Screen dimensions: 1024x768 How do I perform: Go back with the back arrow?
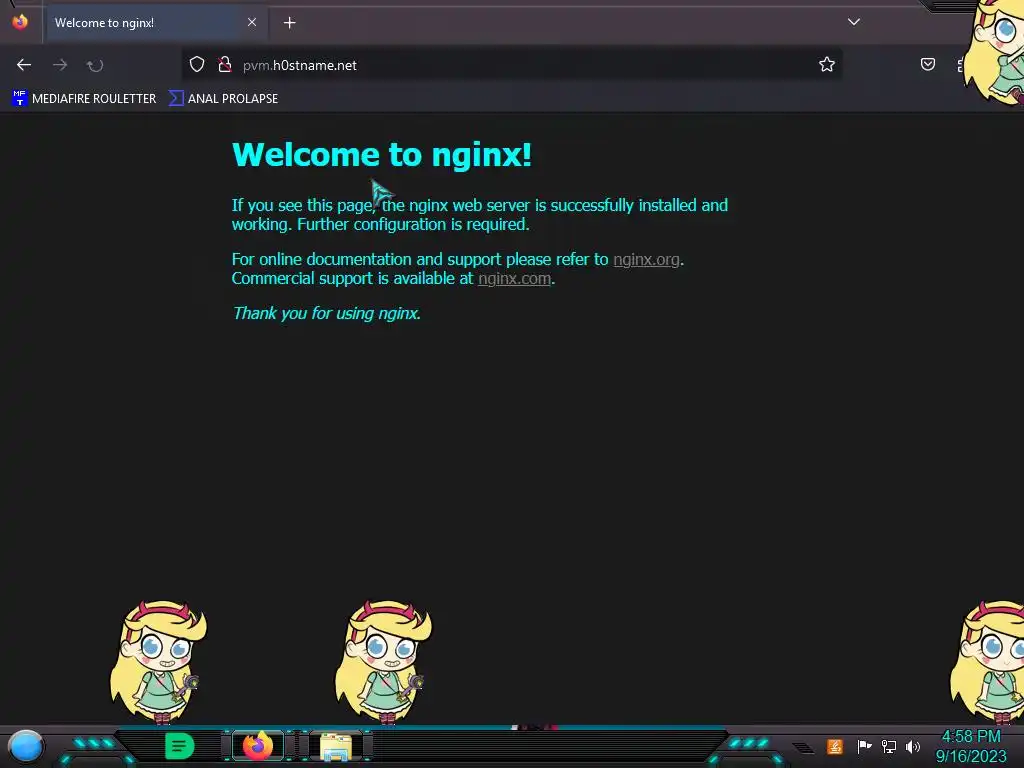24,65
